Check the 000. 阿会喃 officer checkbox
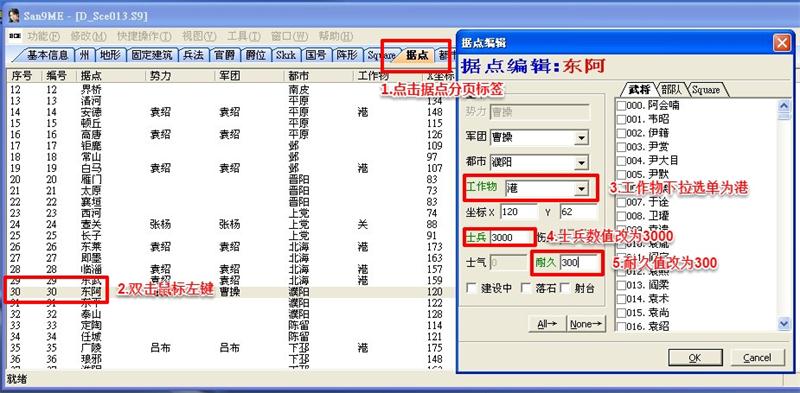This screenshot has height=393, width=800. tap(621, 106)
